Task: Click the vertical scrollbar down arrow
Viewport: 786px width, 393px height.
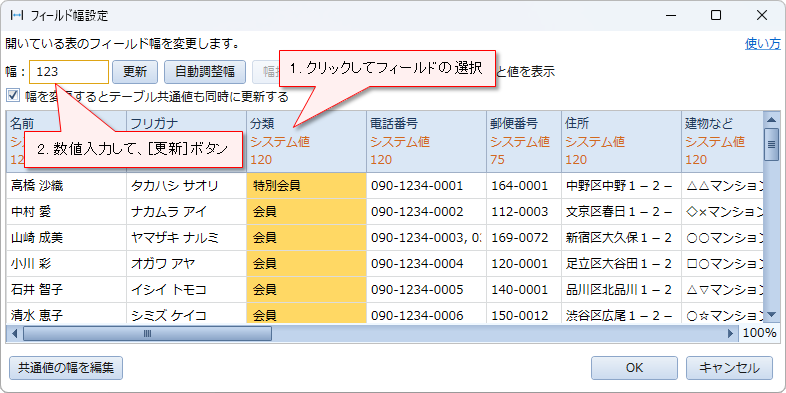Action: pos(771,315)
